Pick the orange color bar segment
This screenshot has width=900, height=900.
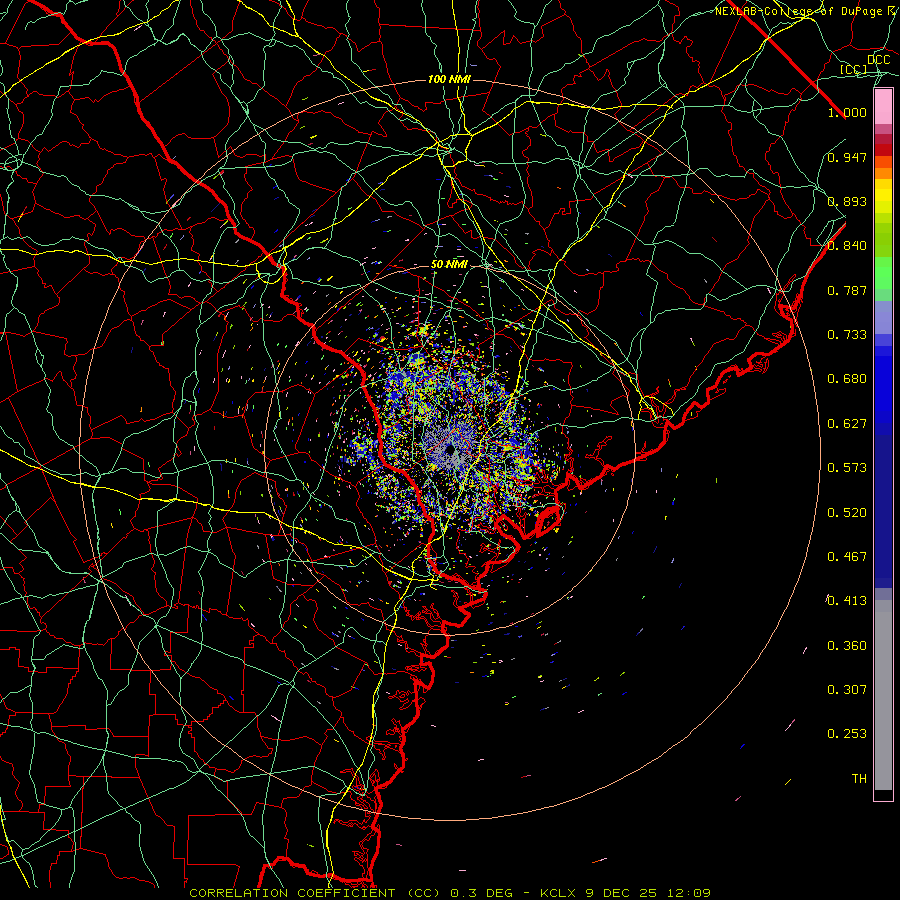point(883,173)
